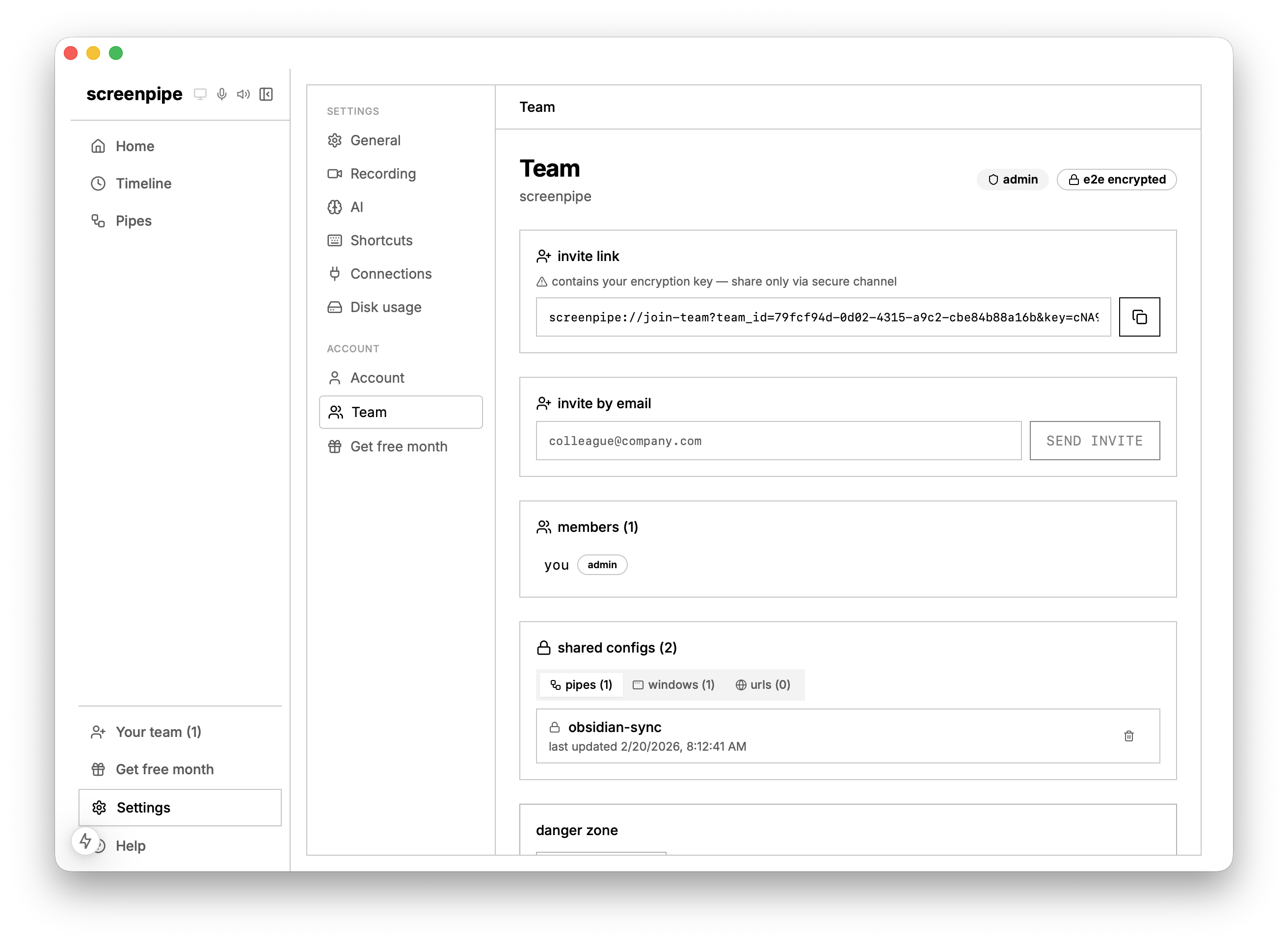Viewport: 1288px width, 944px height.
Task: Click the microphone status icon
Action: (x=222, y=94)
